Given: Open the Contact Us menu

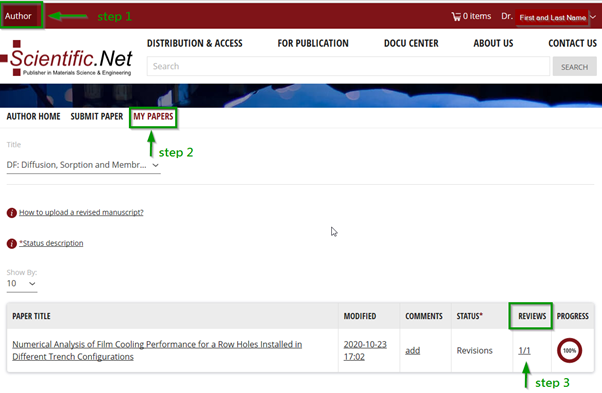Looking at the screenshot, I should (x=572, y=43).
